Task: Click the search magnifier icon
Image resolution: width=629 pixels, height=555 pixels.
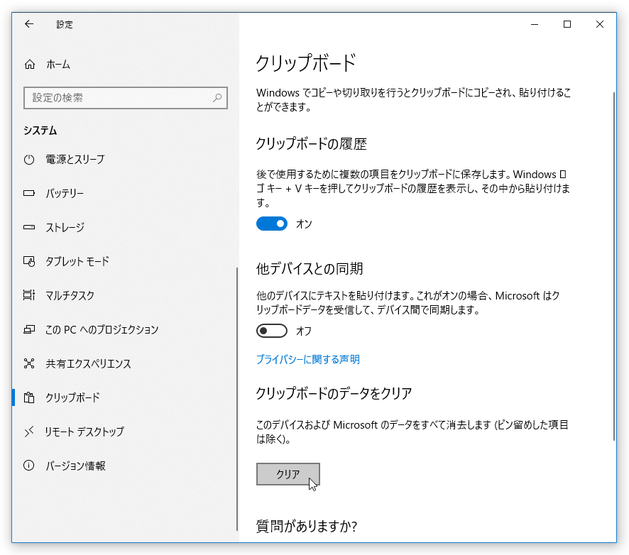Action: [217, 97]
